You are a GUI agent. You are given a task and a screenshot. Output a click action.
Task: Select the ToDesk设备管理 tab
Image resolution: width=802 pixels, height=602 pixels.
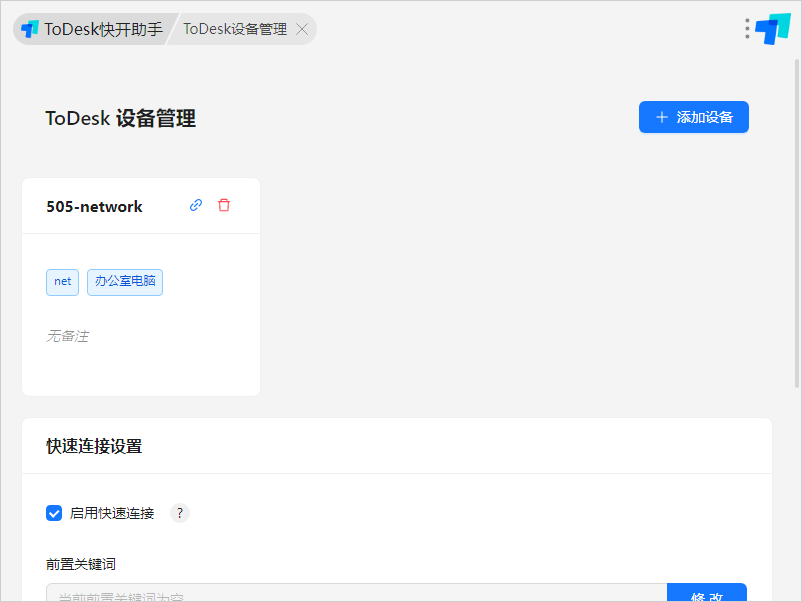pos(235,29)
